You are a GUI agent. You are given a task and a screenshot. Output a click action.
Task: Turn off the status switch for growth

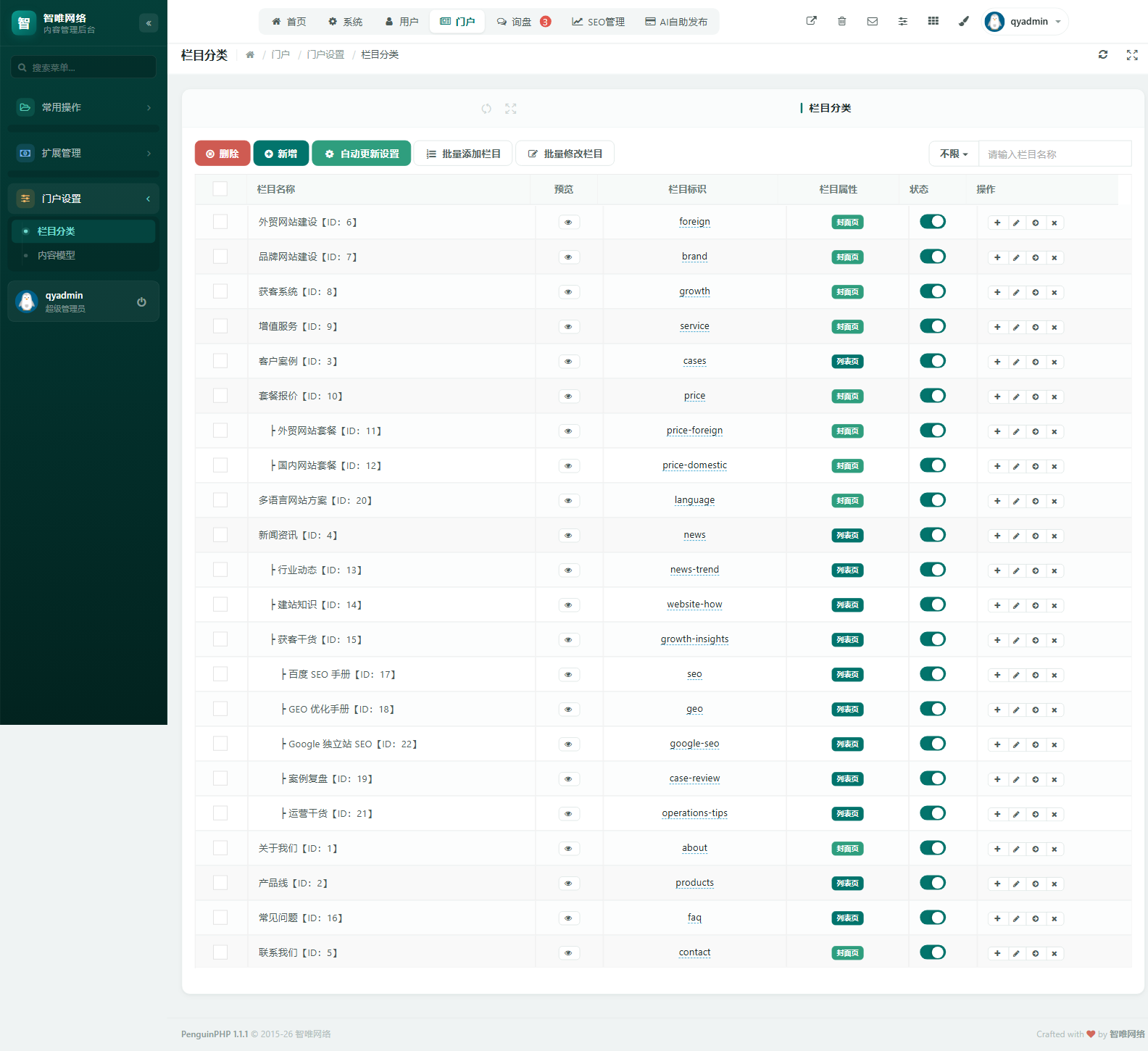coord(933,291)
